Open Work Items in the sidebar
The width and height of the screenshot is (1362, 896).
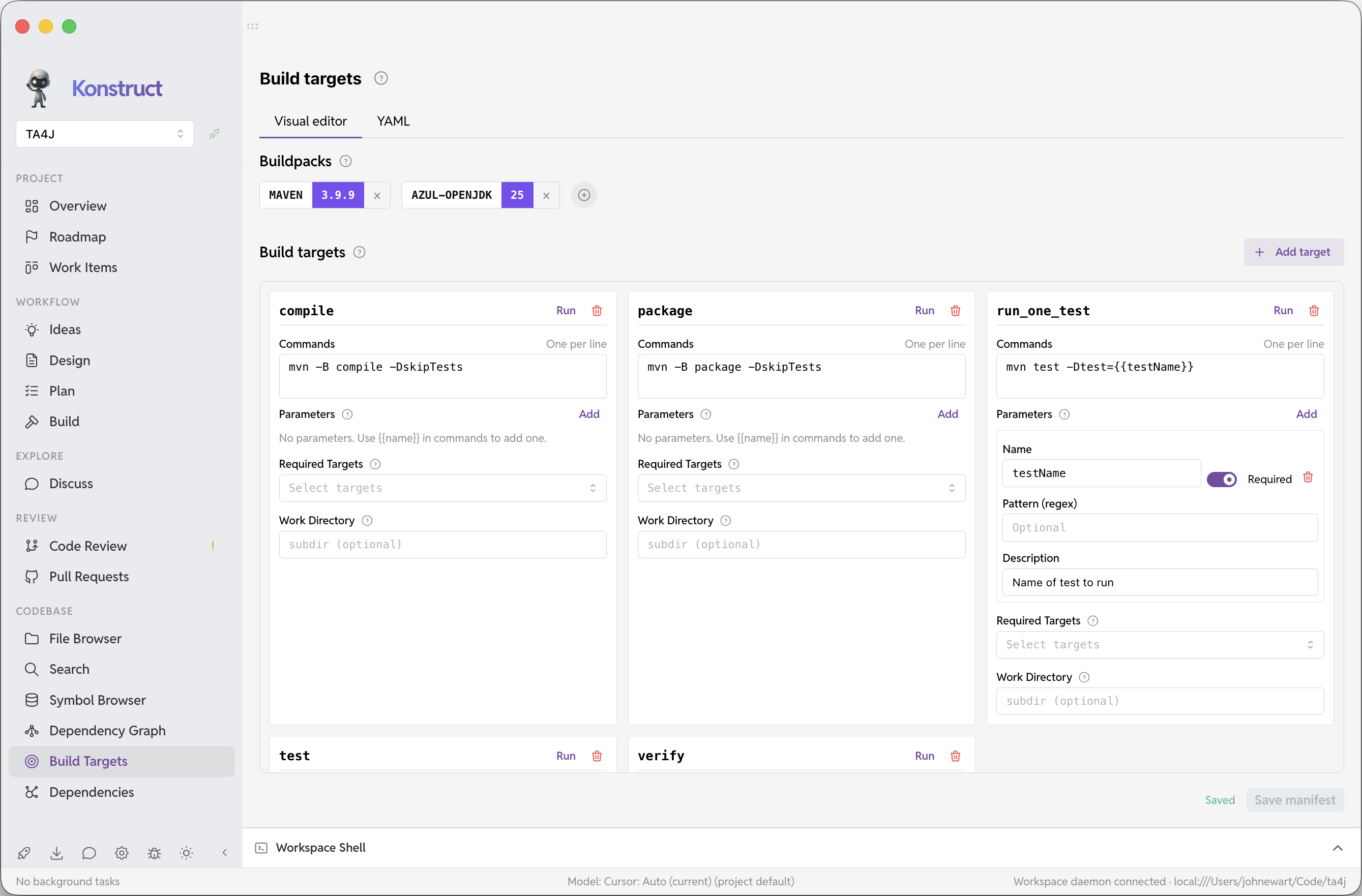pyautogui.click(x=122, y=267)
